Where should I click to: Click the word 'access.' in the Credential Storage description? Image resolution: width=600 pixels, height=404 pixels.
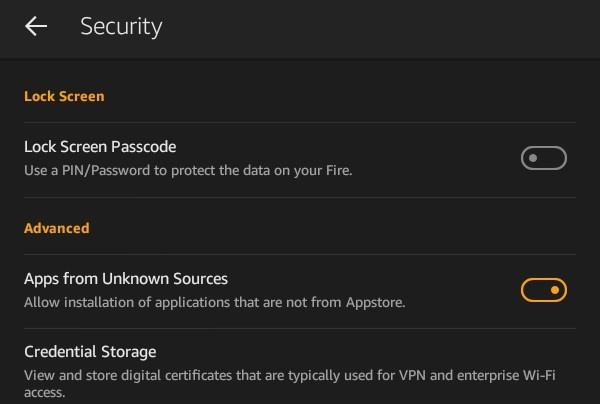[45, 393]
